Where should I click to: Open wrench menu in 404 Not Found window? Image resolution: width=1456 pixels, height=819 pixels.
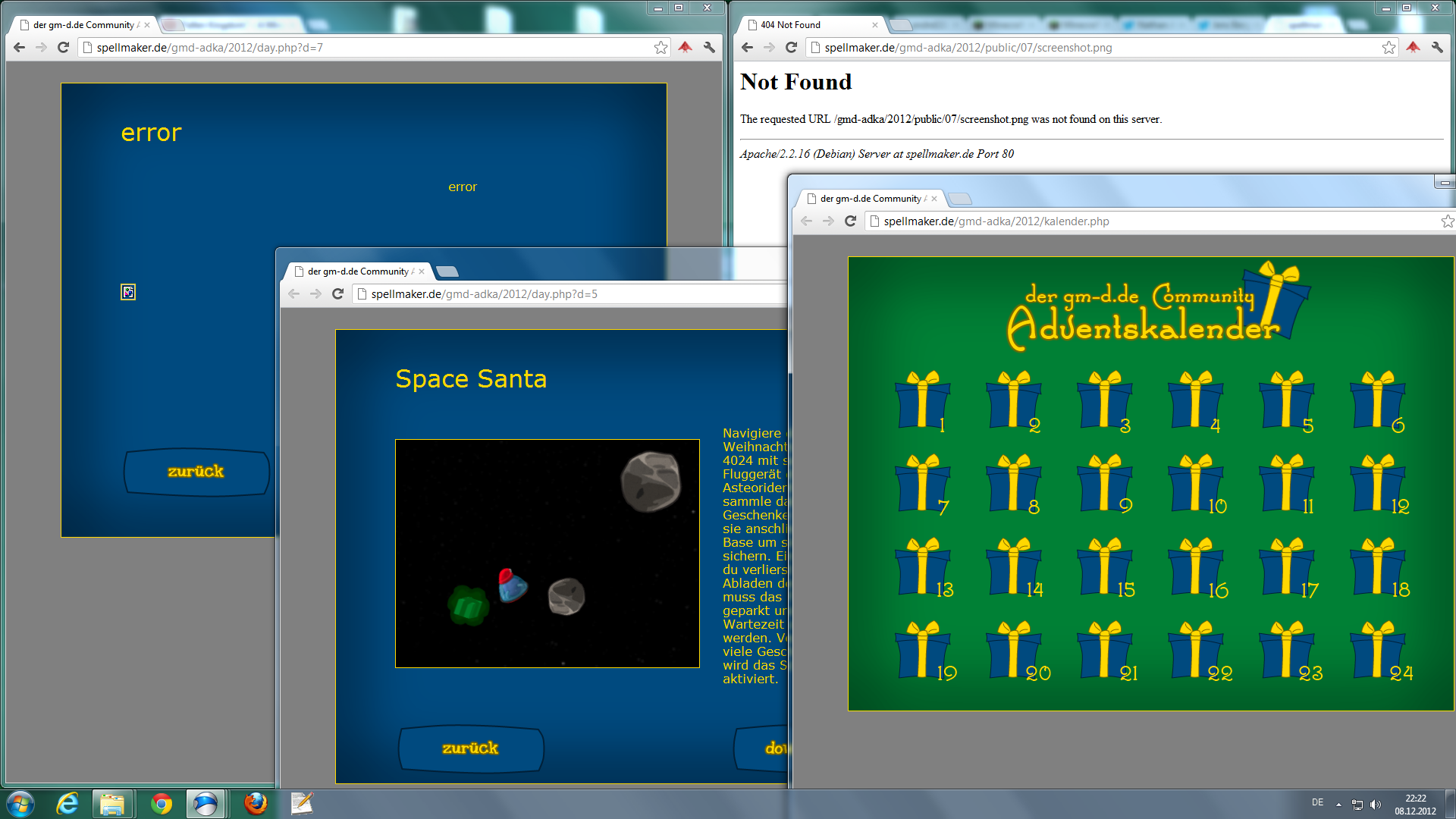pyautogui.click(x=1437, y=47)
